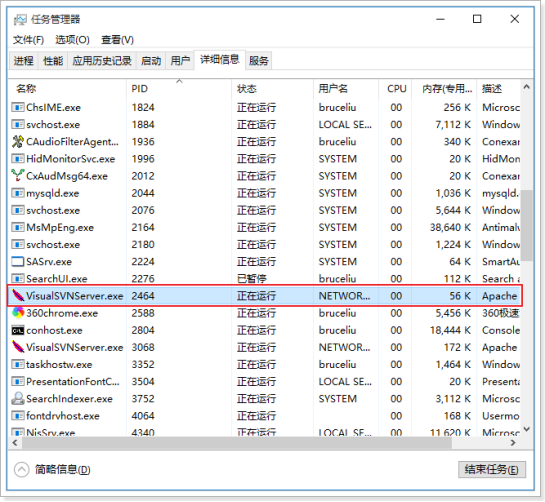The image size is (545, 502).
Task: Click the PresentationFontC process icon
Action: coord(18,381)
